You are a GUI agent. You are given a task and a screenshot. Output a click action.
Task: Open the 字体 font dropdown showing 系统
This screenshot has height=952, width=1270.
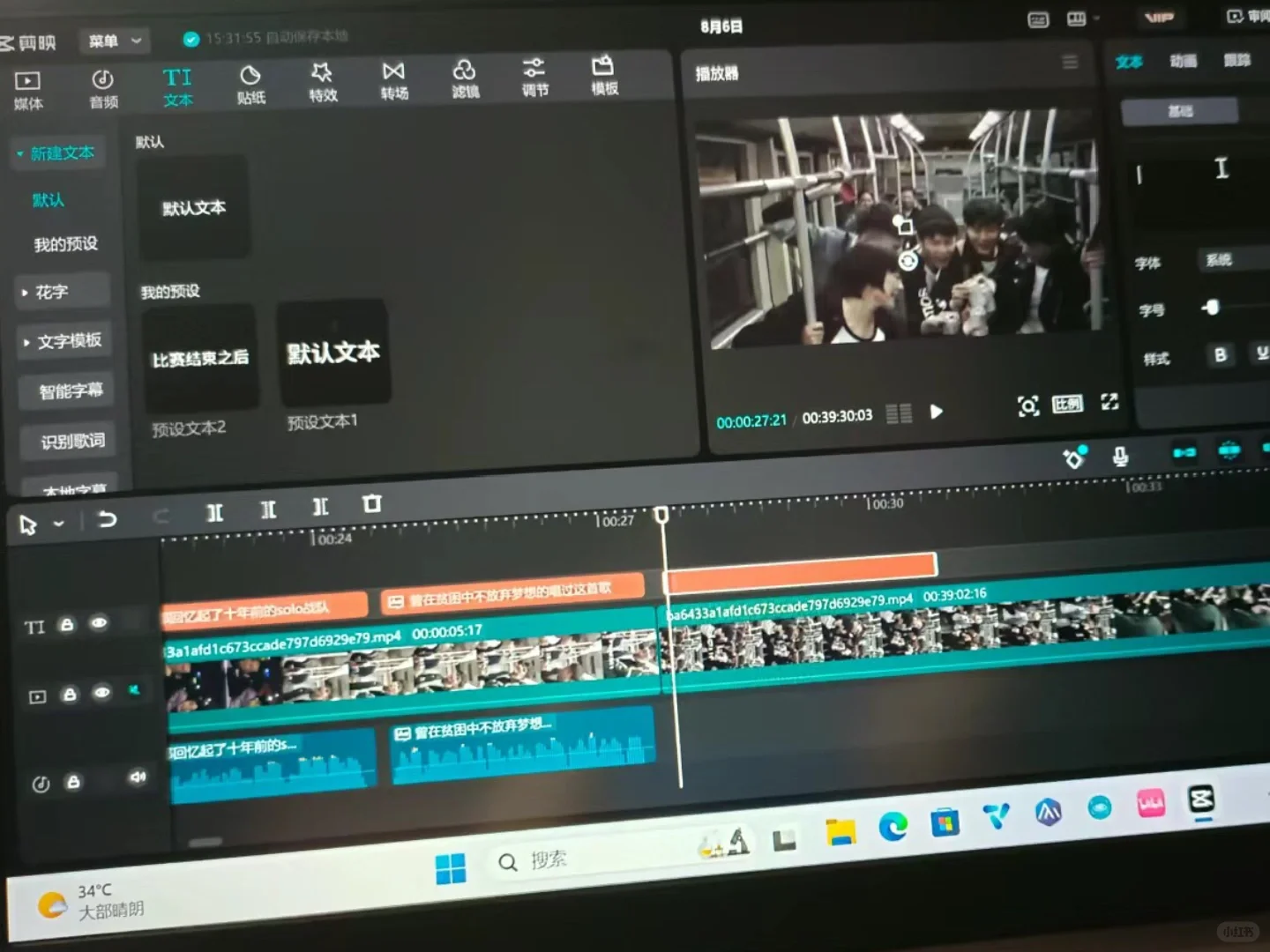click(x=1235, y=259)
